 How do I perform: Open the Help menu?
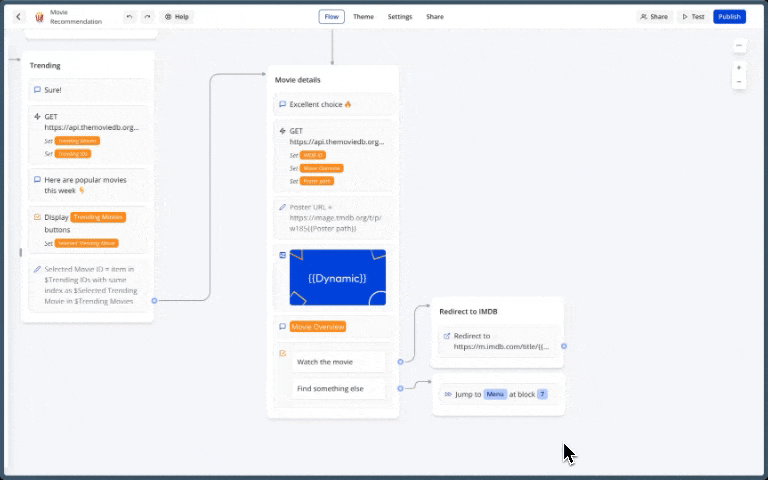click(x=177, y=17)
